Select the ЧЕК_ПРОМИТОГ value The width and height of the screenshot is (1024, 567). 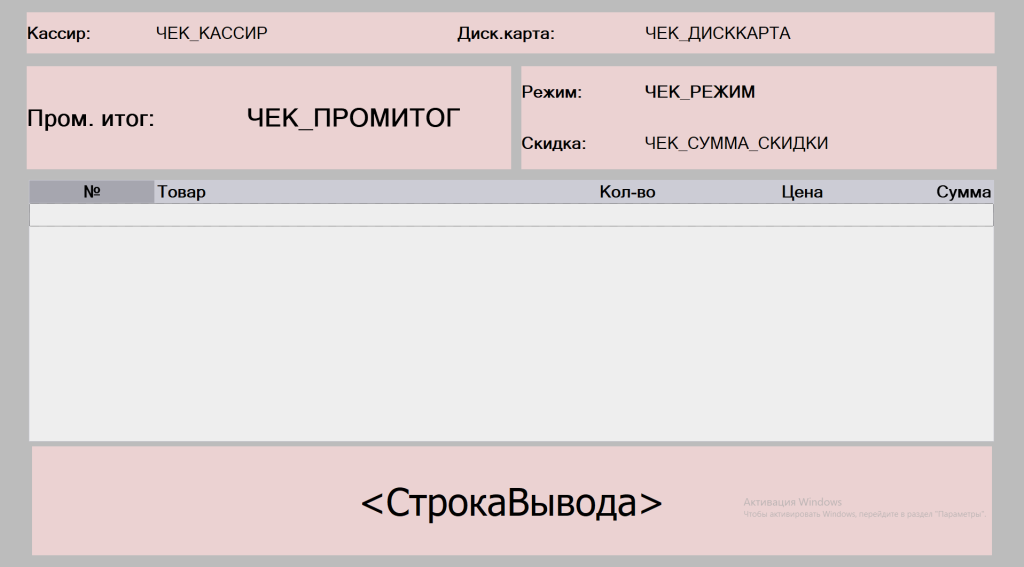353,118
